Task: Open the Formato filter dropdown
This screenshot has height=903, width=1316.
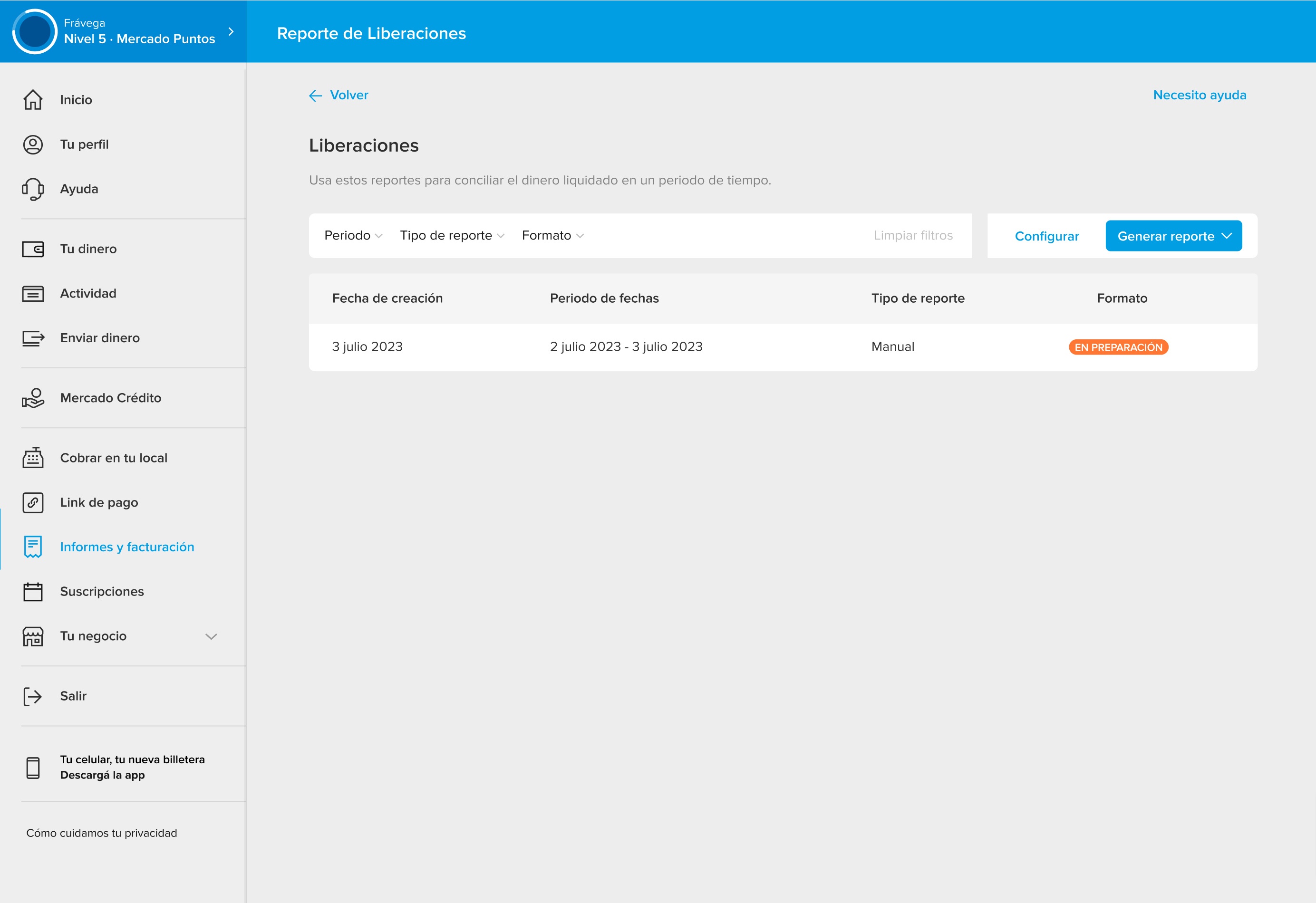Action: tap(552, 236)
